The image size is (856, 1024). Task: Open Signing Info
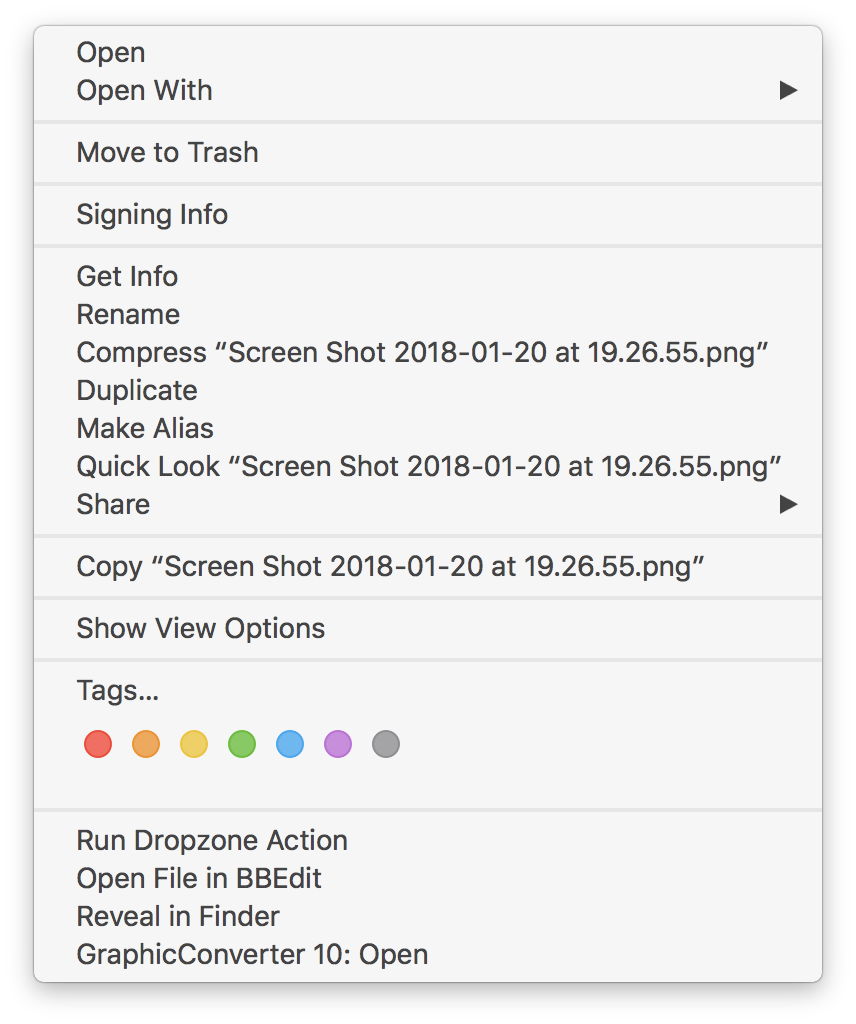tap(152, 215)
